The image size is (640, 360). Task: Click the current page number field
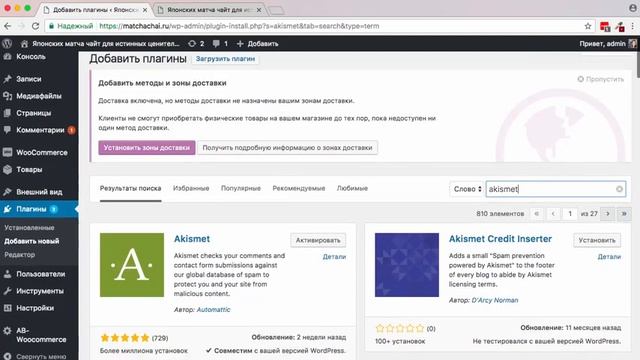pos(570,213)
